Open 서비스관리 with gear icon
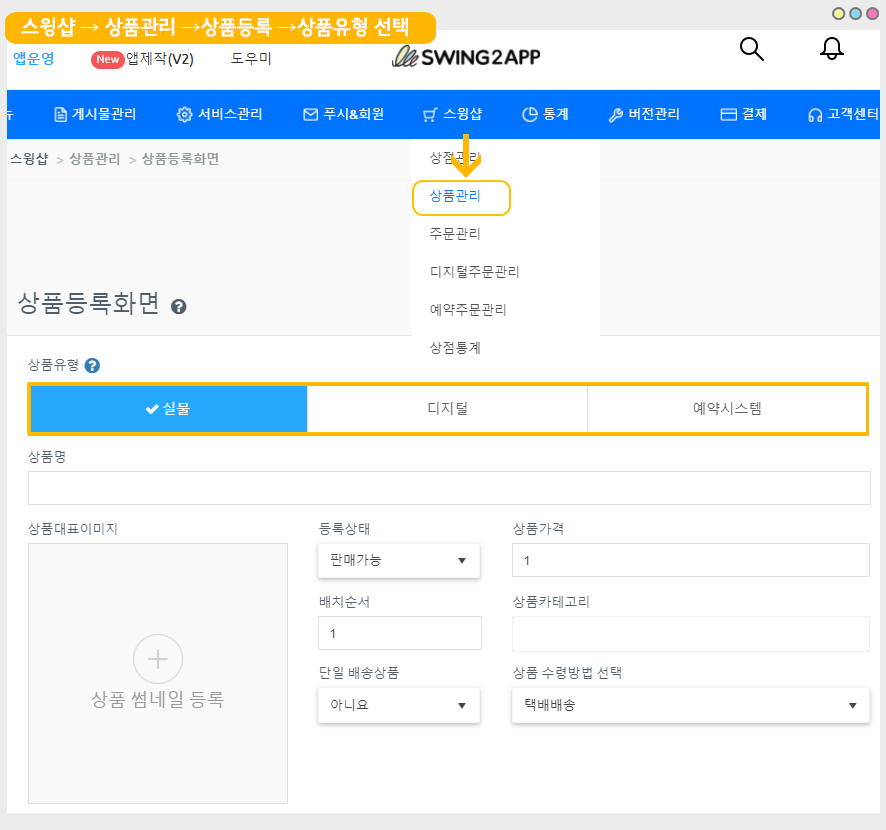The width and height of the screenshot is (886, 830). pyautogui.click(x=219, y=114)
